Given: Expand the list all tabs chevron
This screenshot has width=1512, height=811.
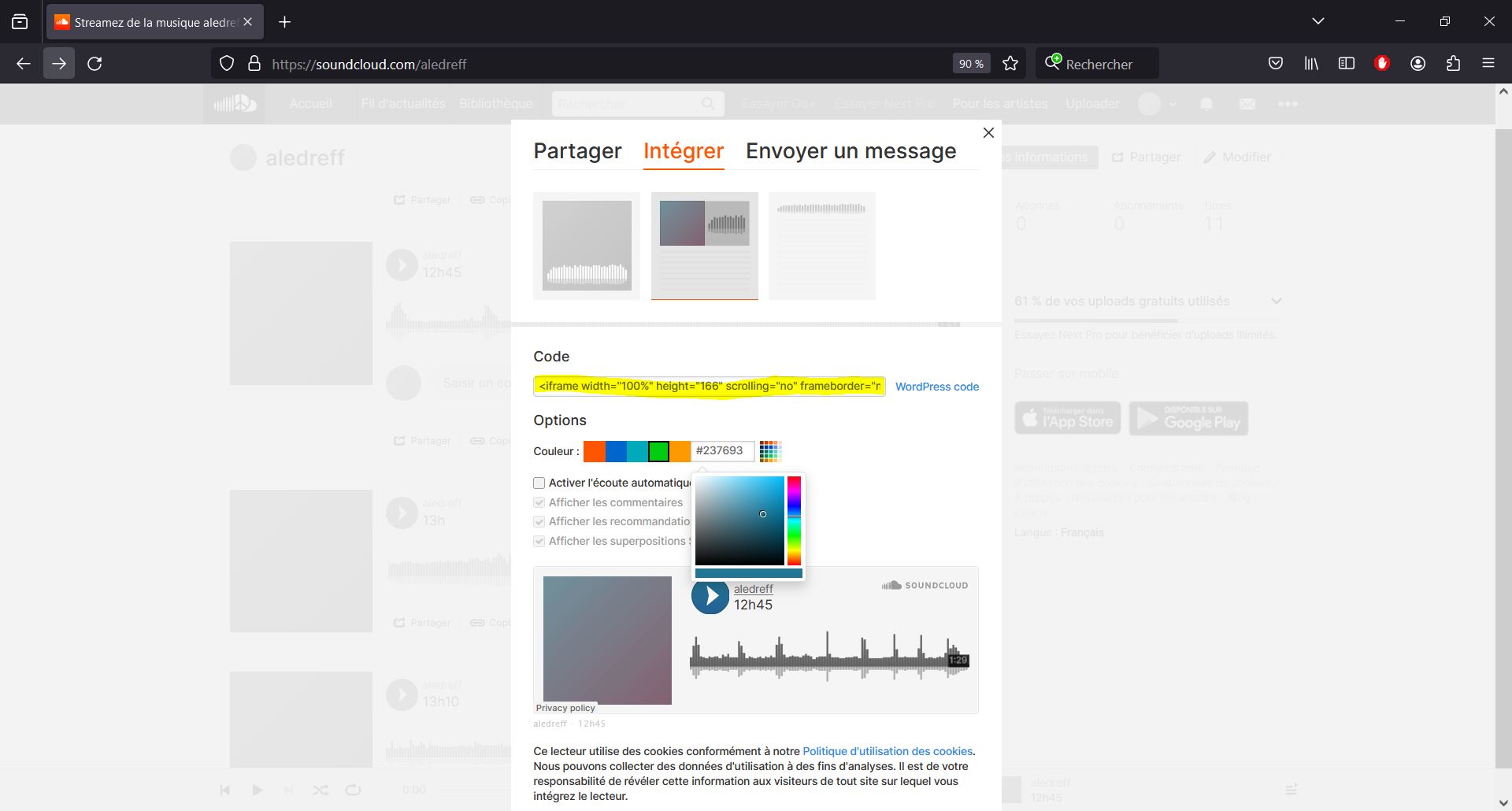Looking at the screenshot, I should 1318,21.
